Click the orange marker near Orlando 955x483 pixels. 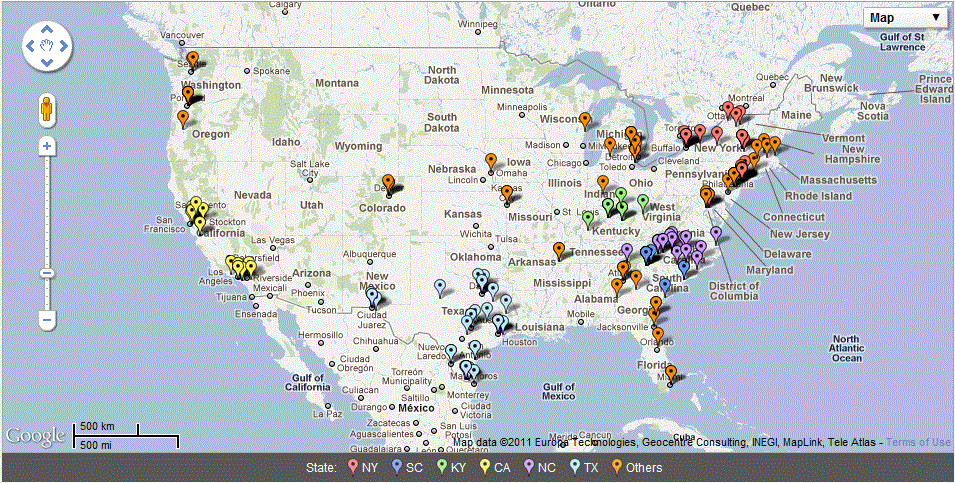658,336
